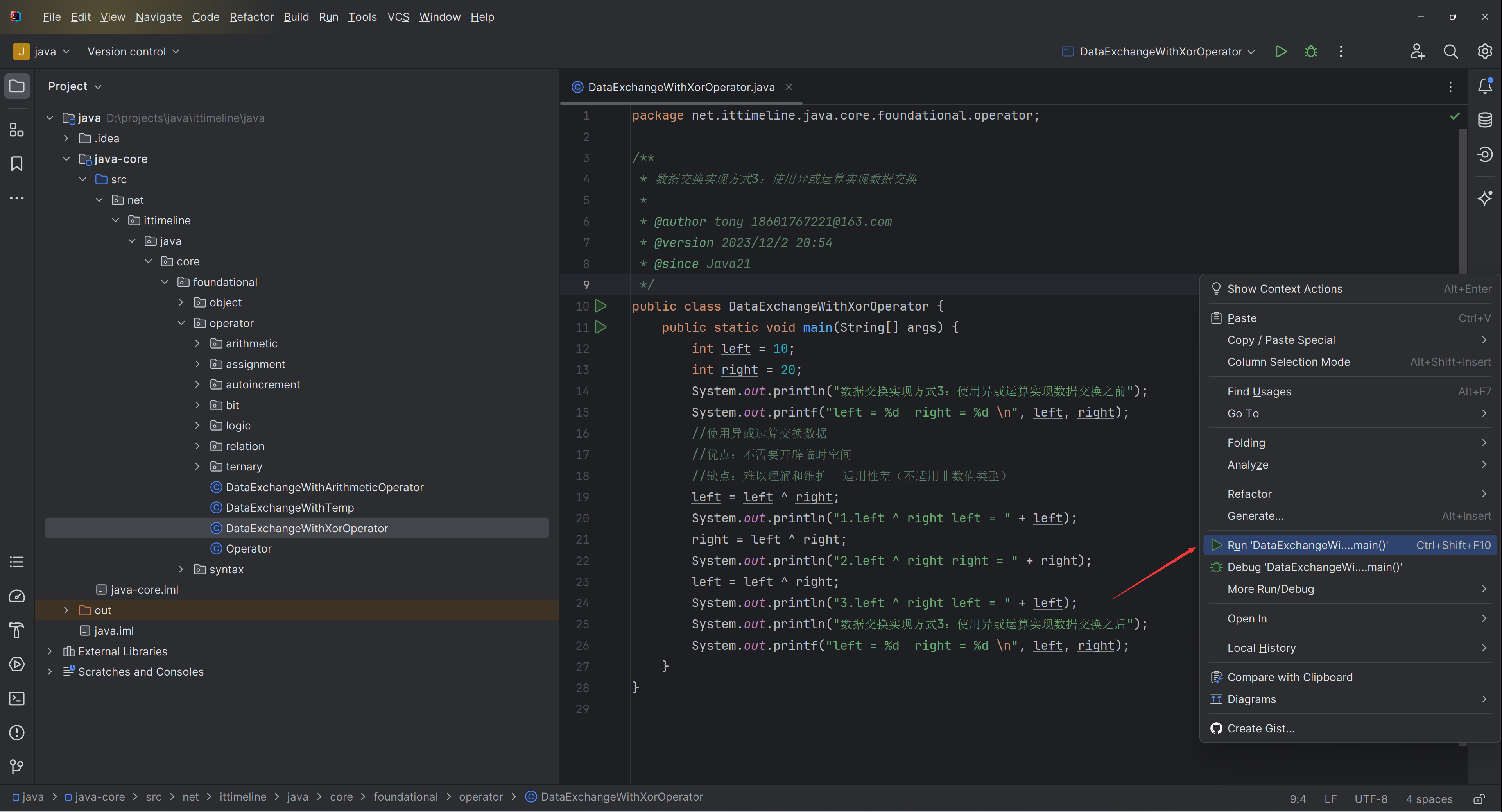Image resolution: width=1502 pixels, height=812 pixels.
Task: Choose Column Selection Mode
Action: (1350, 362)
